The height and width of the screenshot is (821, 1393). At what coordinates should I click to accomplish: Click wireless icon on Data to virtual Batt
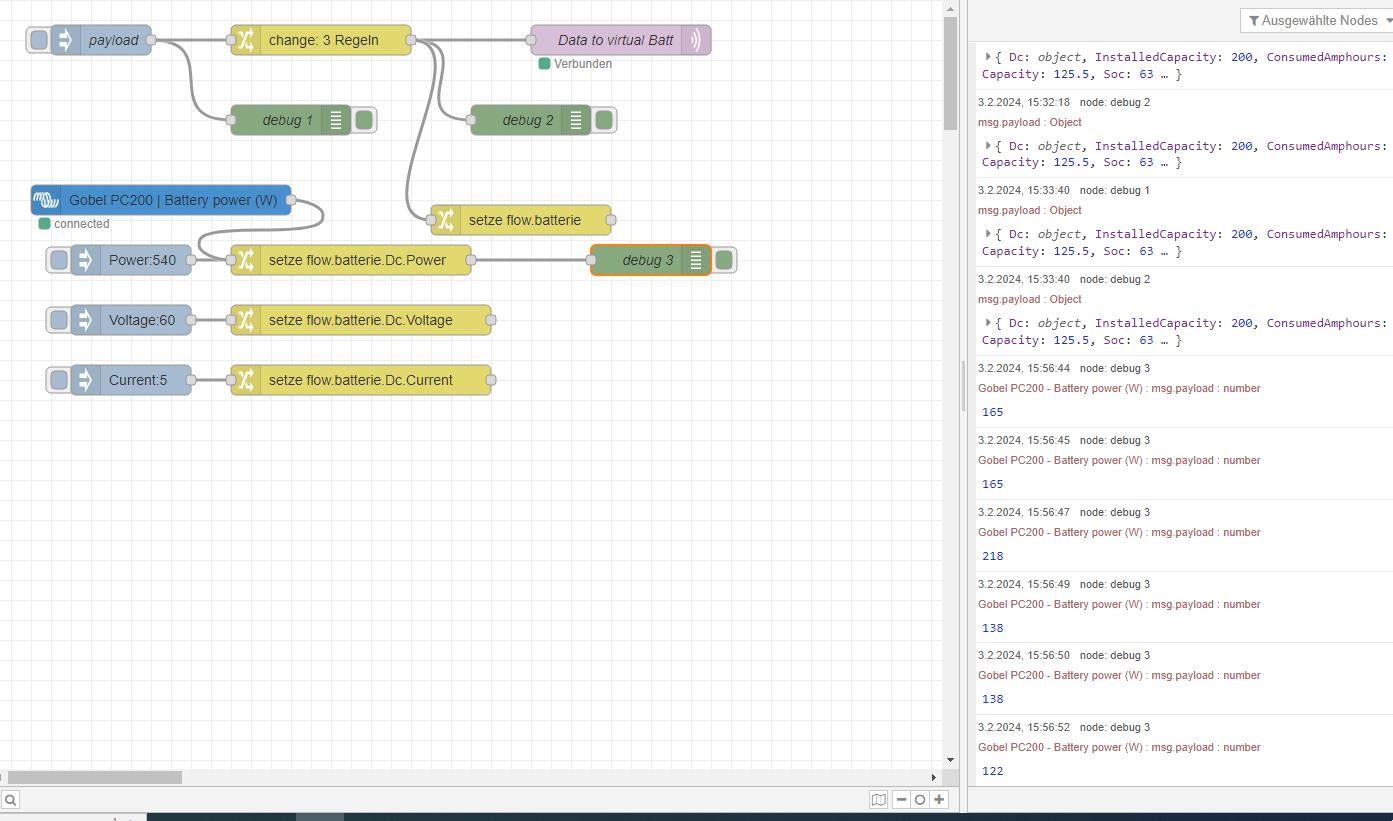tap(696, 40)
